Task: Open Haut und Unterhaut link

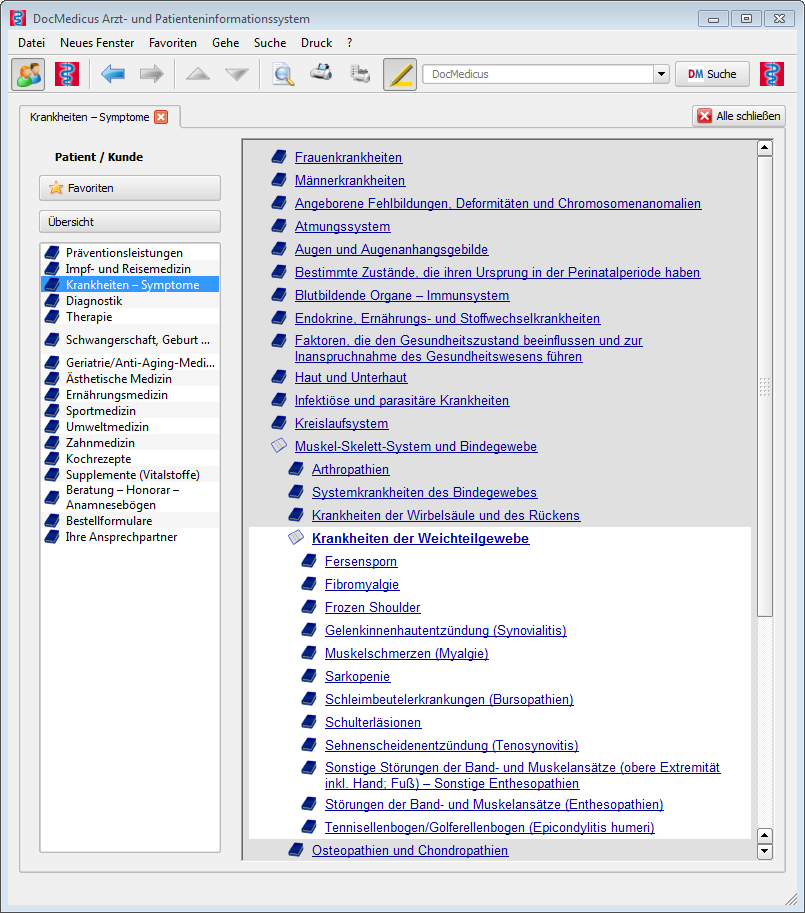Action: 351,377
